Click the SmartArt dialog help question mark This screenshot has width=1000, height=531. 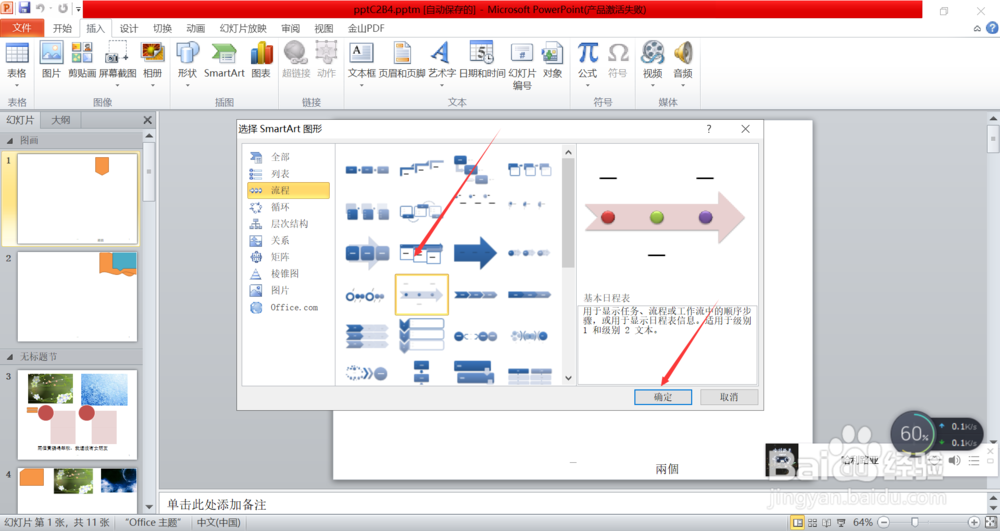point(709,129)
